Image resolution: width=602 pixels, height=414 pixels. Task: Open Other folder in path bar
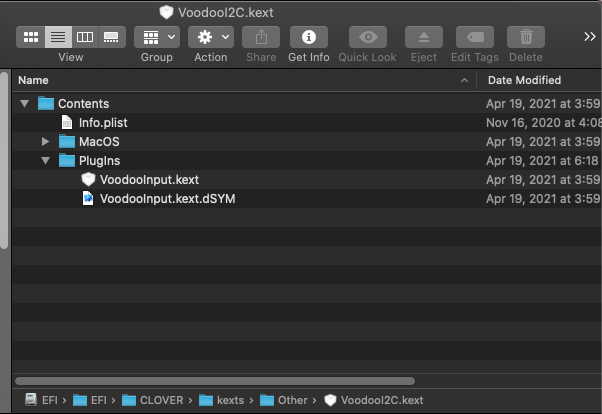point(284,400)
